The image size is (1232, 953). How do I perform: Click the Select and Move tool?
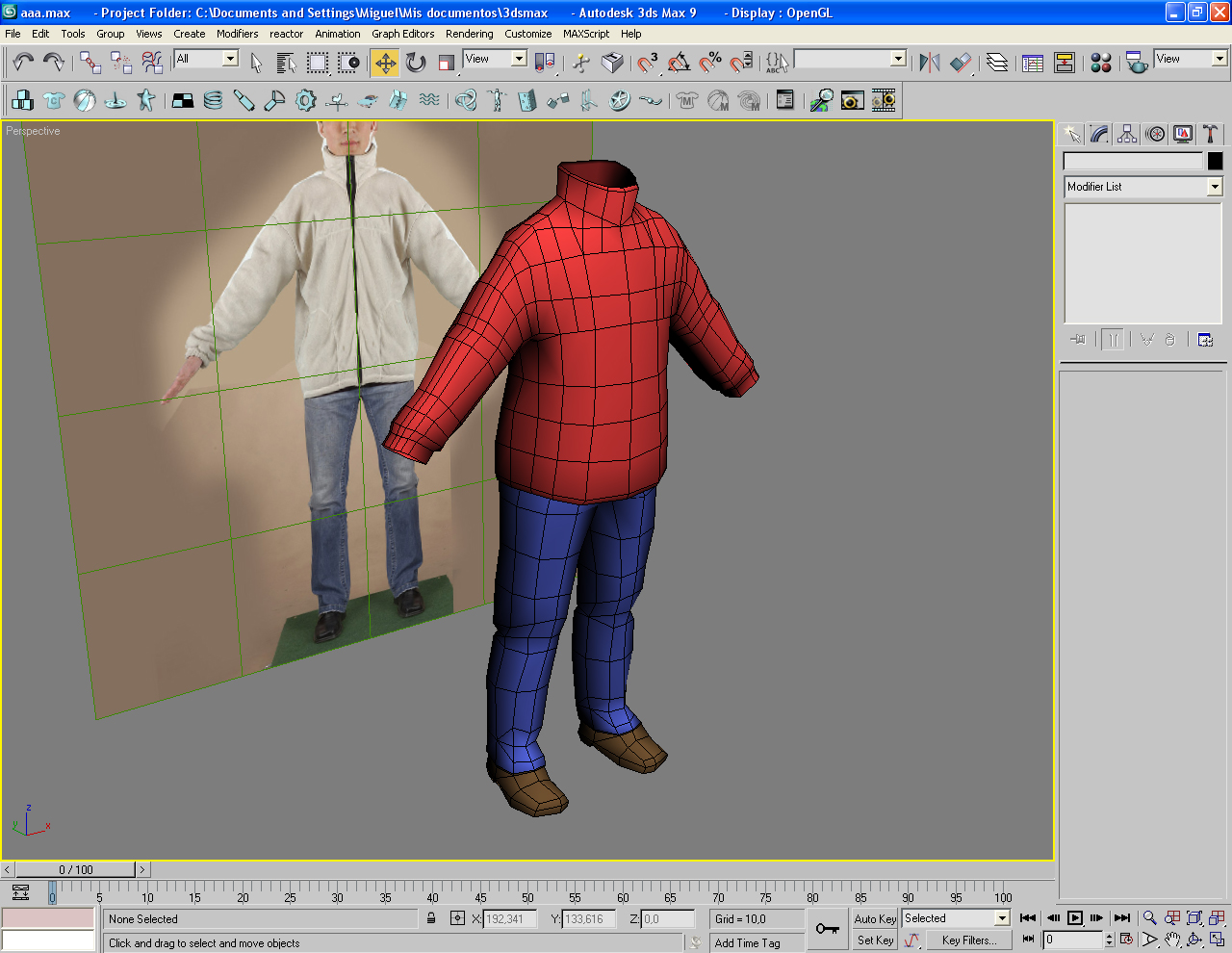[x=385, y=63]
